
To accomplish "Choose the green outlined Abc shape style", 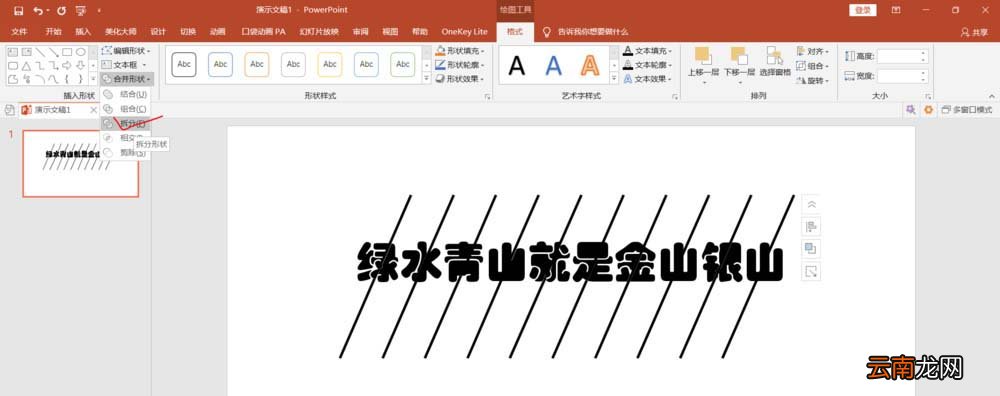I will [x=402, y=64].
